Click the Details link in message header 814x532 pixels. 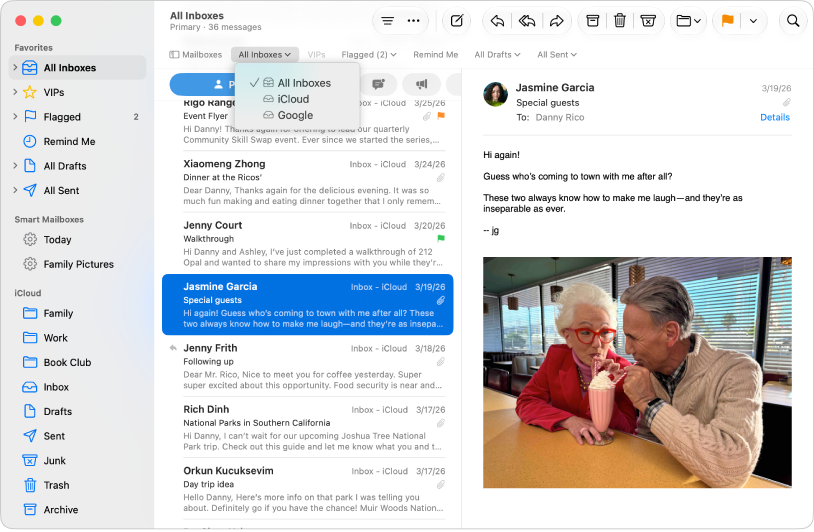coord(775,117)
